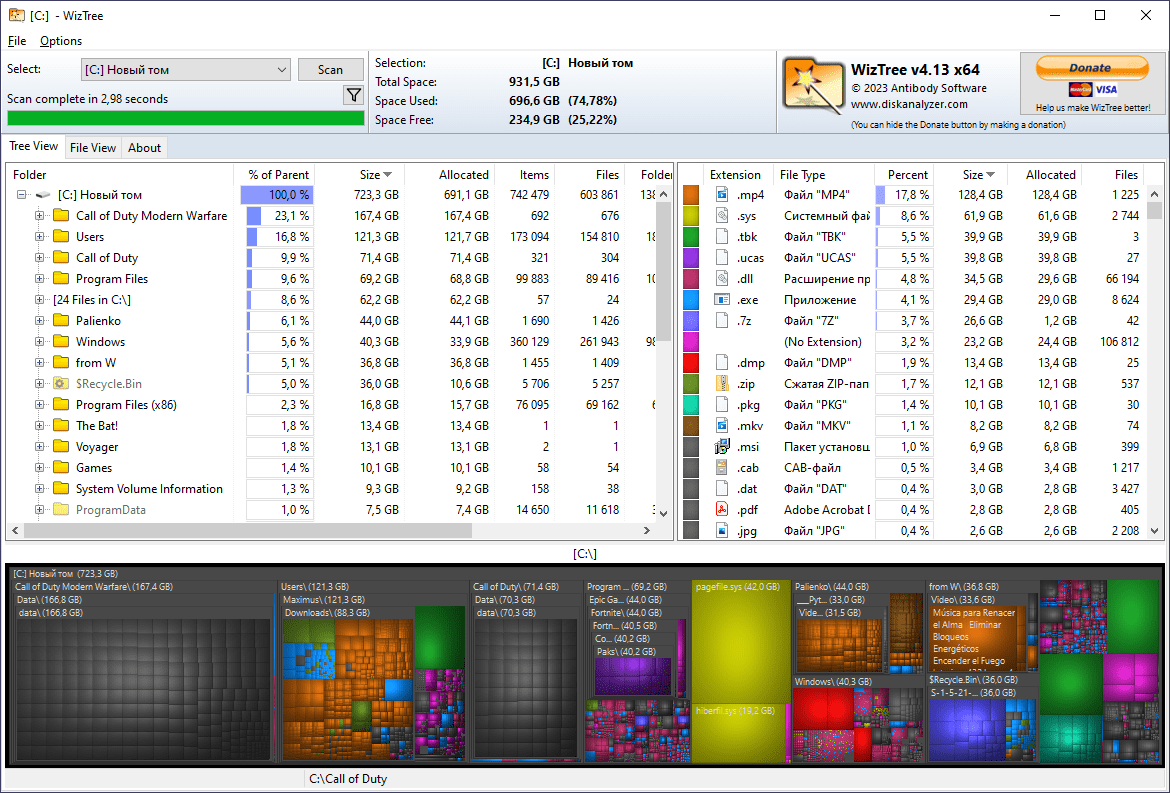Viewport: 1170px width, 793px height.
Task: Click the System Volume Information folder icon
Action: [x=61, y=489]
